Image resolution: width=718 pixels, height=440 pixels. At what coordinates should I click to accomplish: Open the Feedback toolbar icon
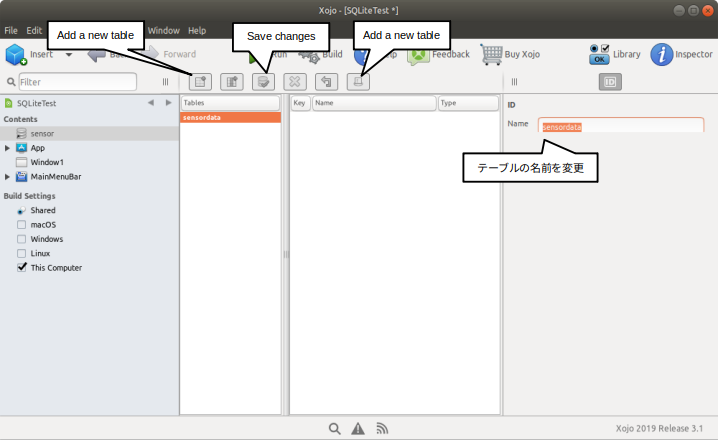coord(418,57)
